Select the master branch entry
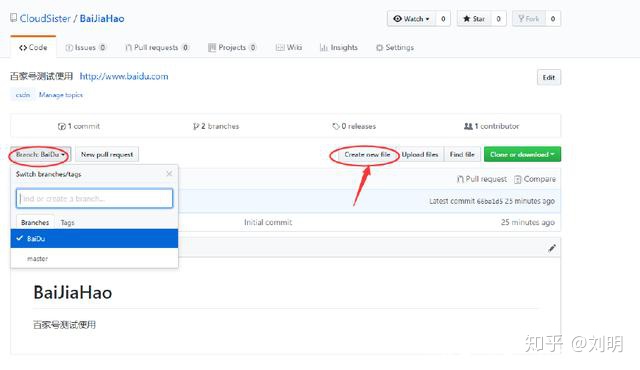Screen dimensions: 640x370 click(94, 258)
